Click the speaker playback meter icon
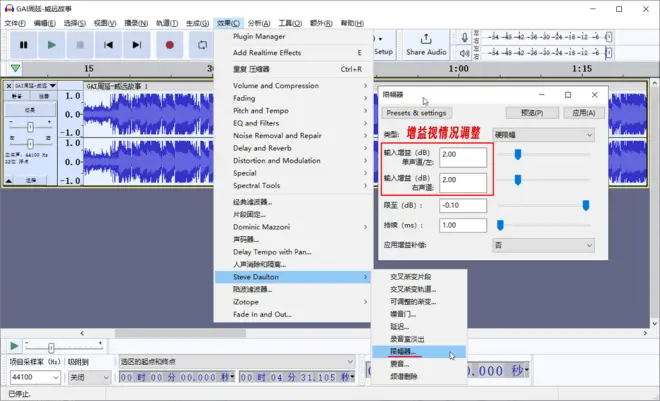Viewport: 660px width, 401px height. point(464,53)
